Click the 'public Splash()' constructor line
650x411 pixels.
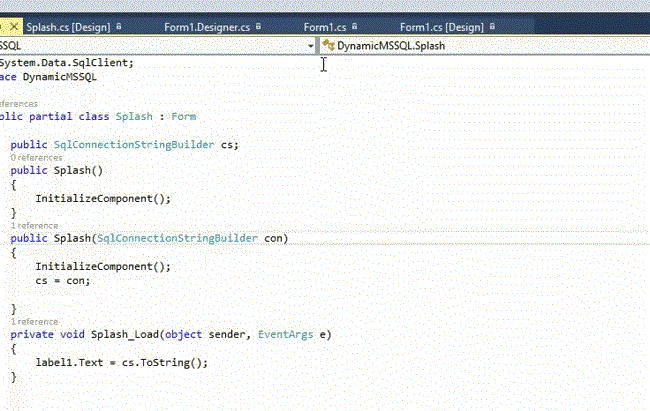pyautogui.click(x=56, y=170)
